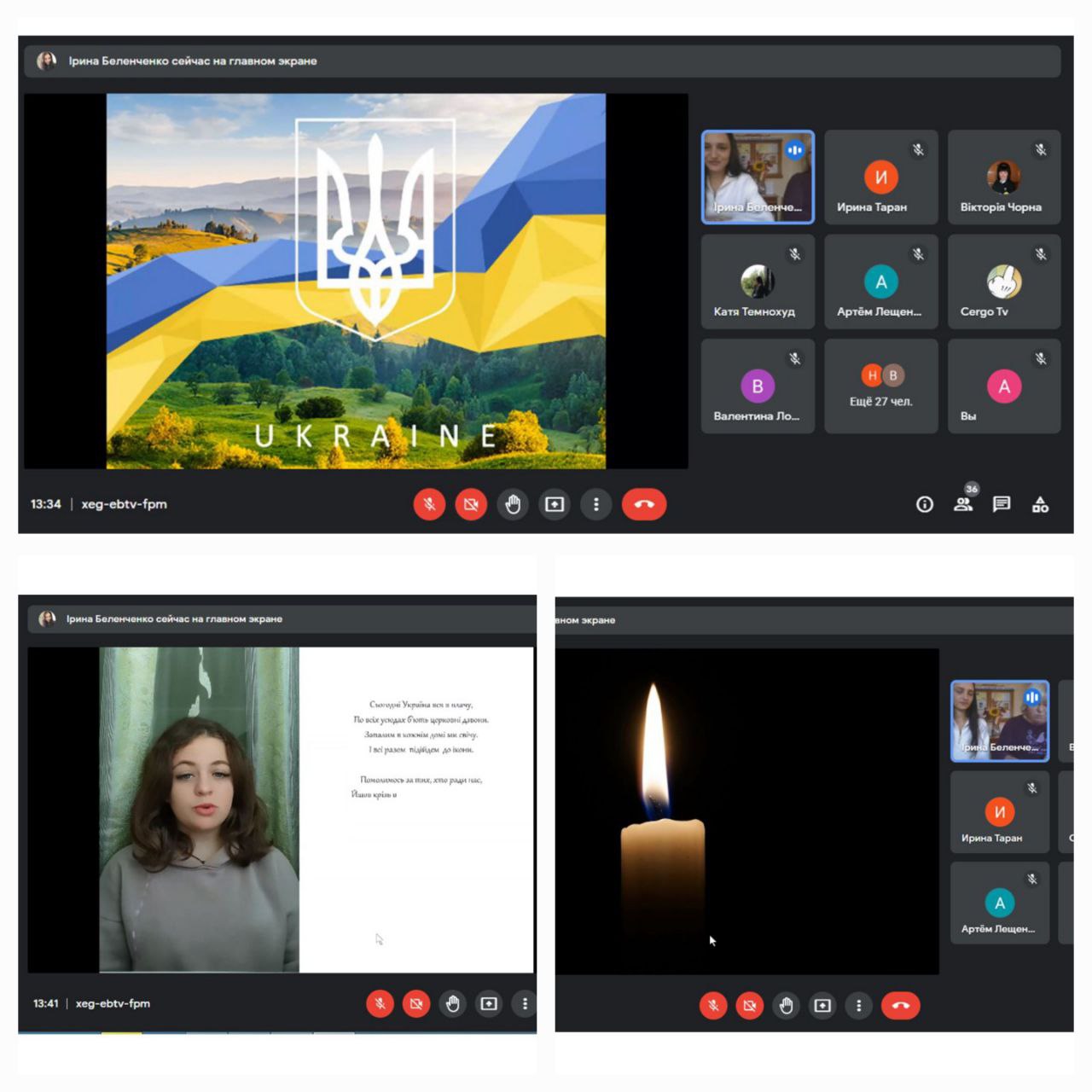Click the 13:34 clock text

46,504
